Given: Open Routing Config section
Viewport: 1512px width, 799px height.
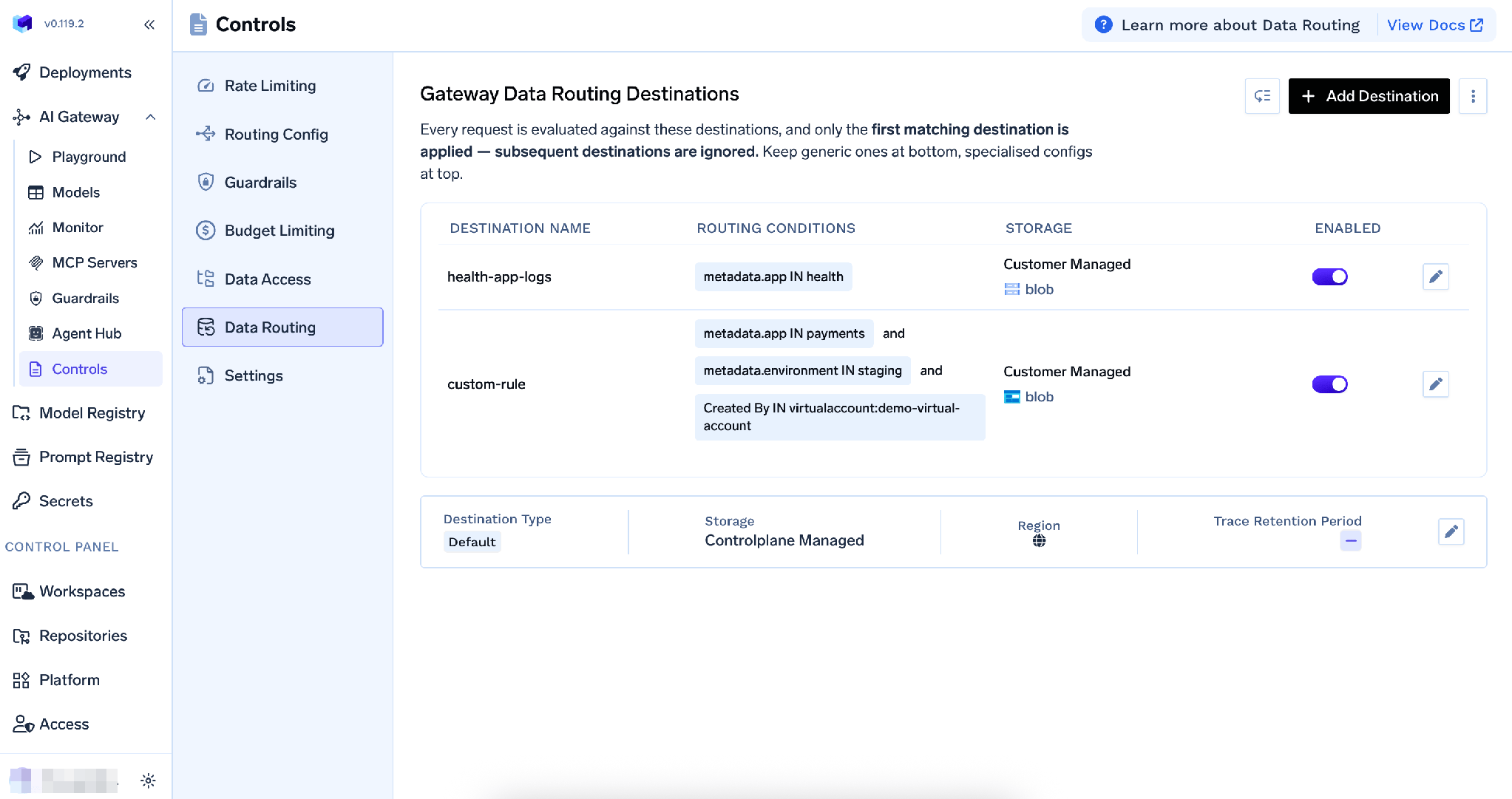Looking at the screenshot, I should pos(282,134).
